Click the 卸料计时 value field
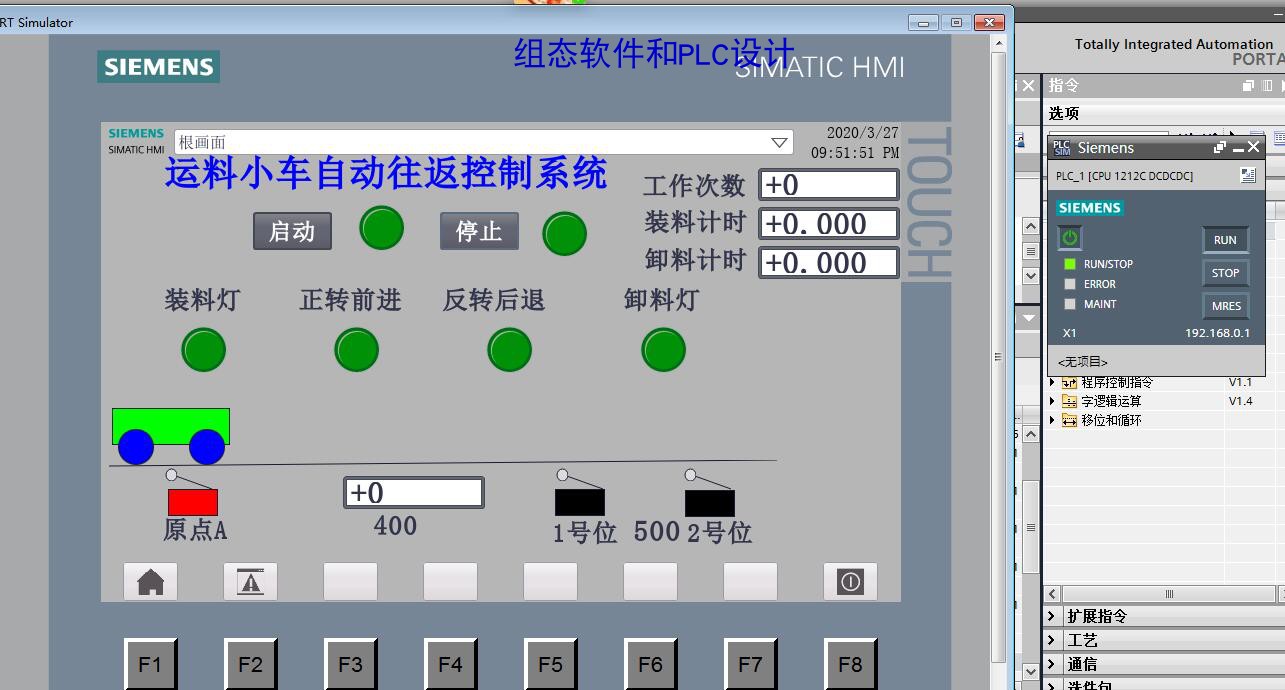This screenshot has width=1285, height=690. [829, 263]
